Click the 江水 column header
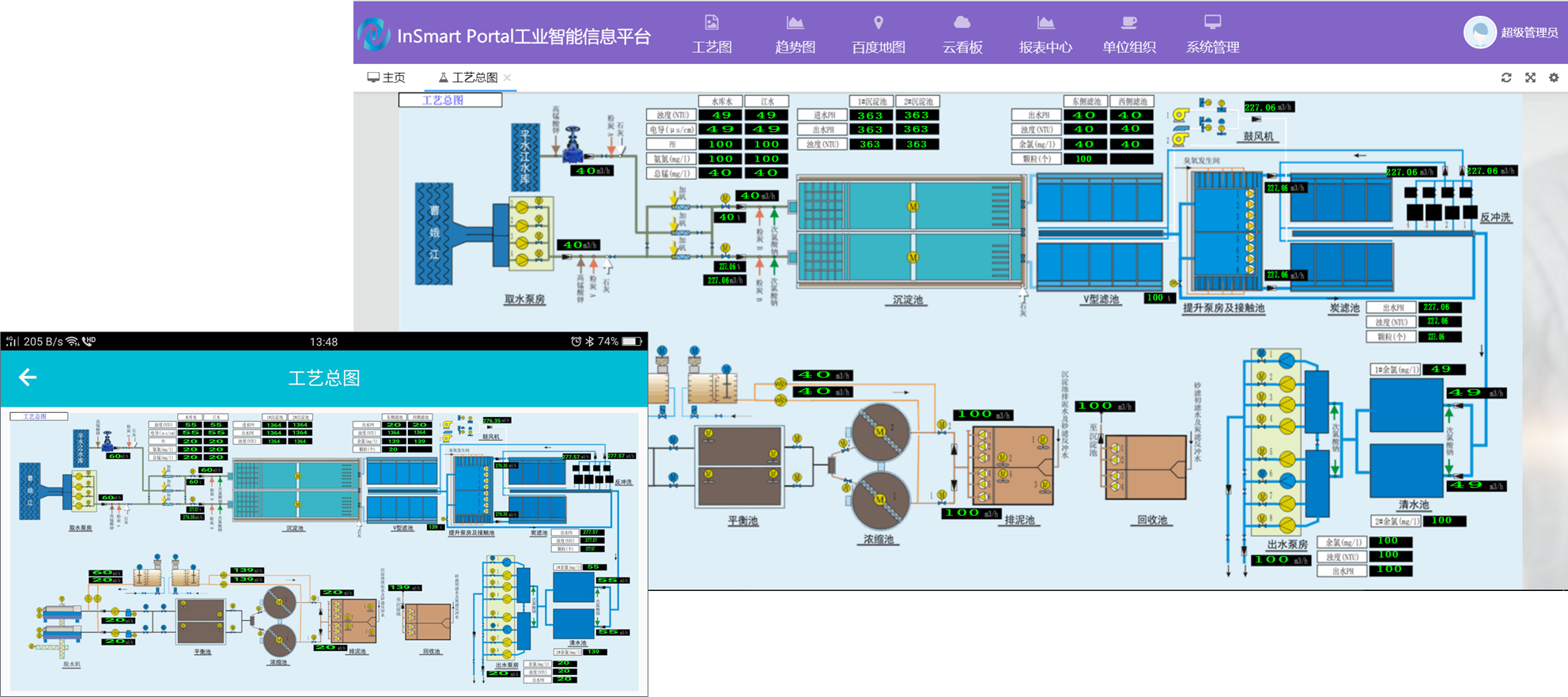 [767, 101]
